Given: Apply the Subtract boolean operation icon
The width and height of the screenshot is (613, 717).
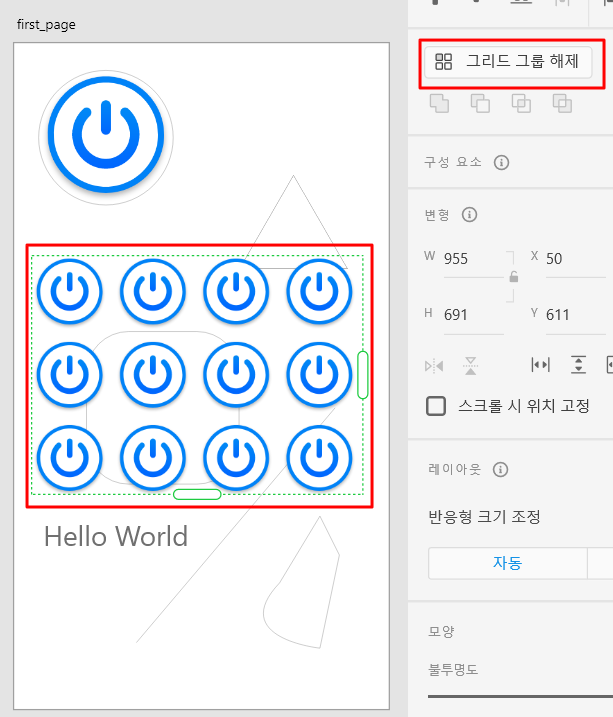Looking at the screenshot, I should (x=480, y=103).
